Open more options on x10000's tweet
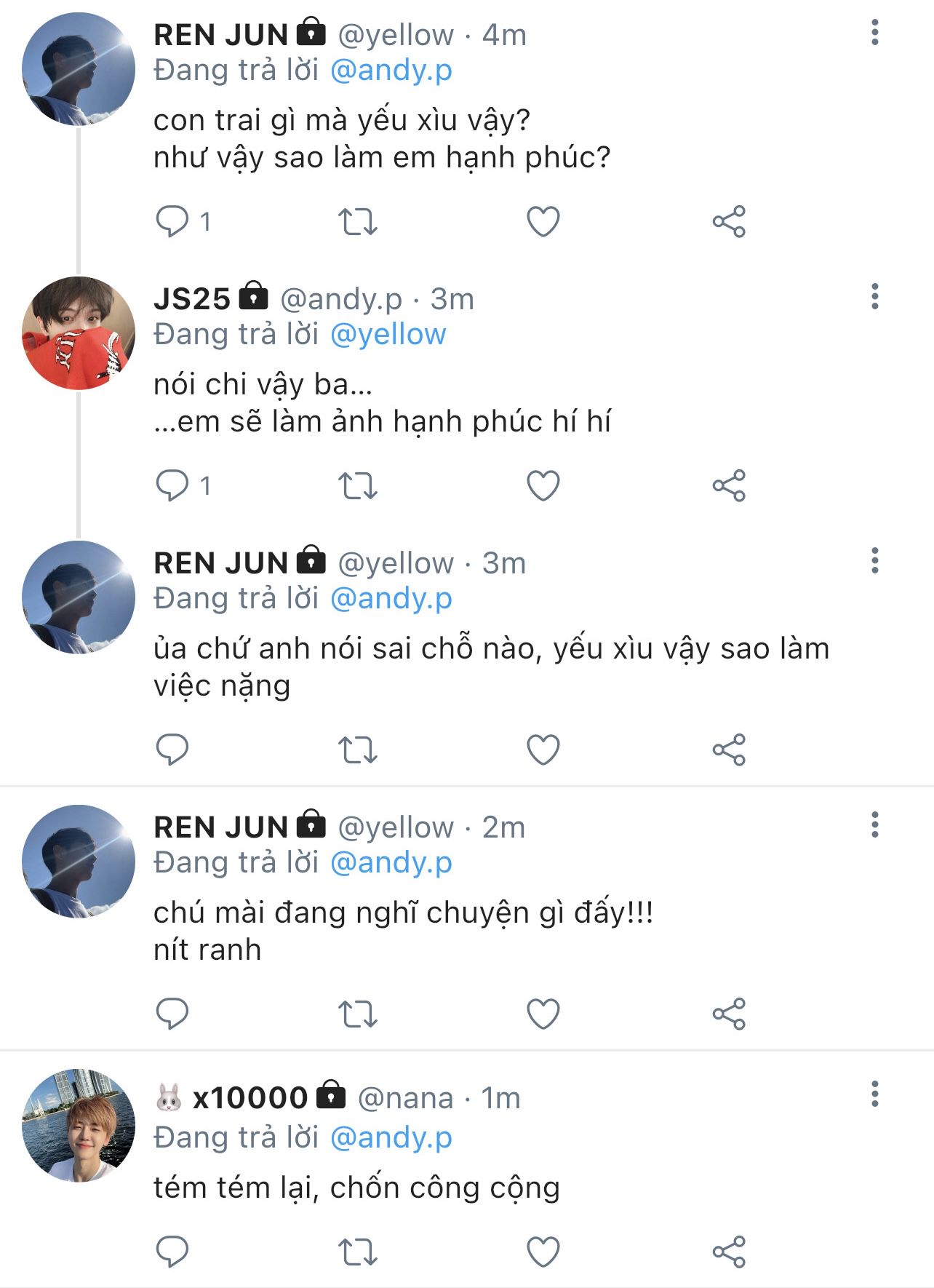This screenshot has height=1288, width=934. 874,1094
